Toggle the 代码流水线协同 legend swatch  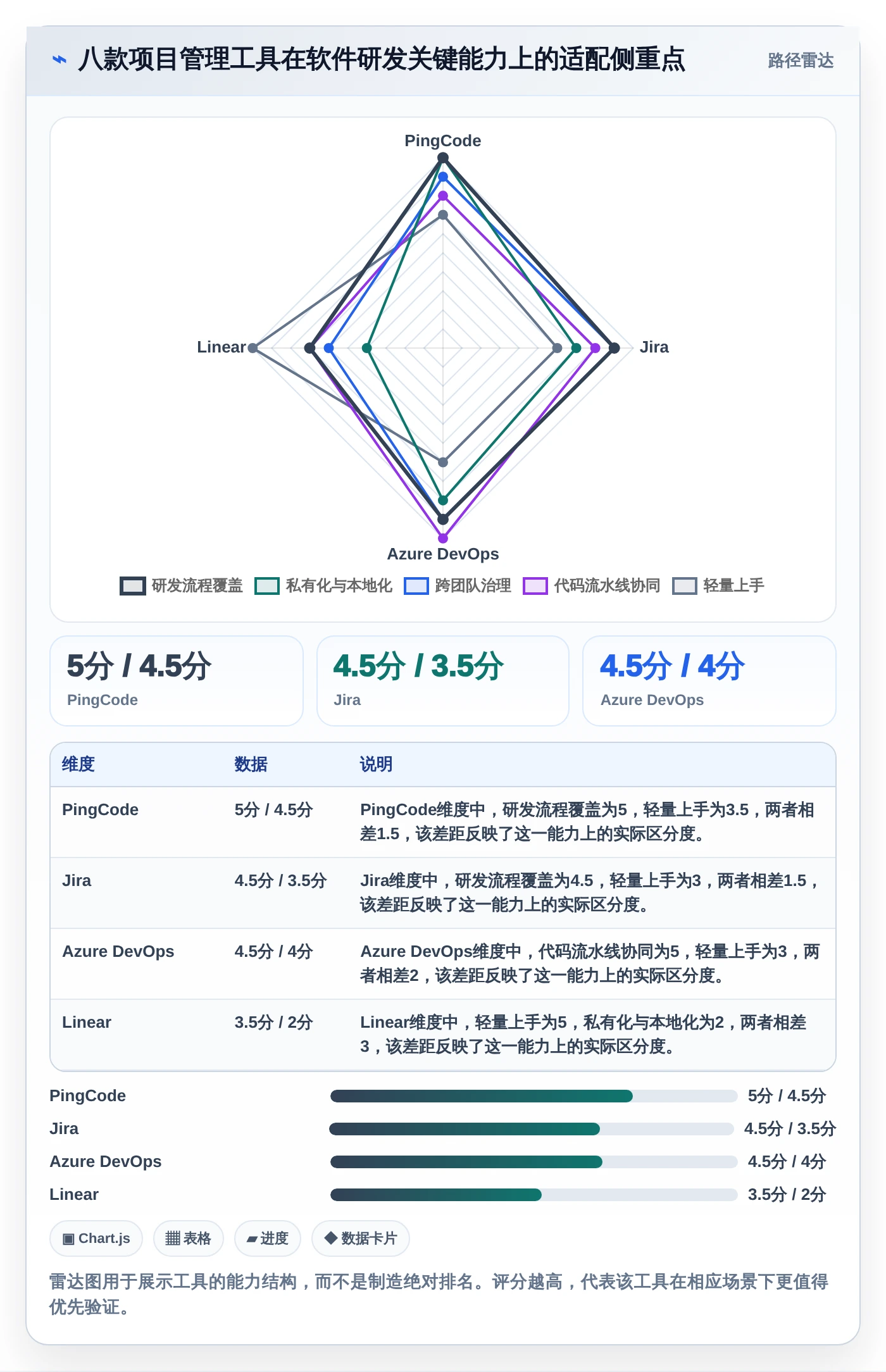click(535, 586)
